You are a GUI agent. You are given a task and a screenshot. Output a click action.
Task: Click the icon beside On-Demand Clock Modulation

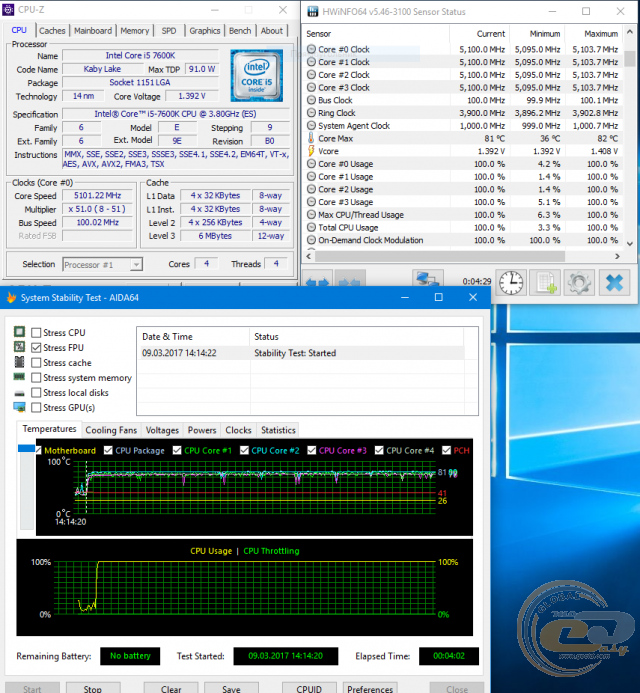pos(311,240)
